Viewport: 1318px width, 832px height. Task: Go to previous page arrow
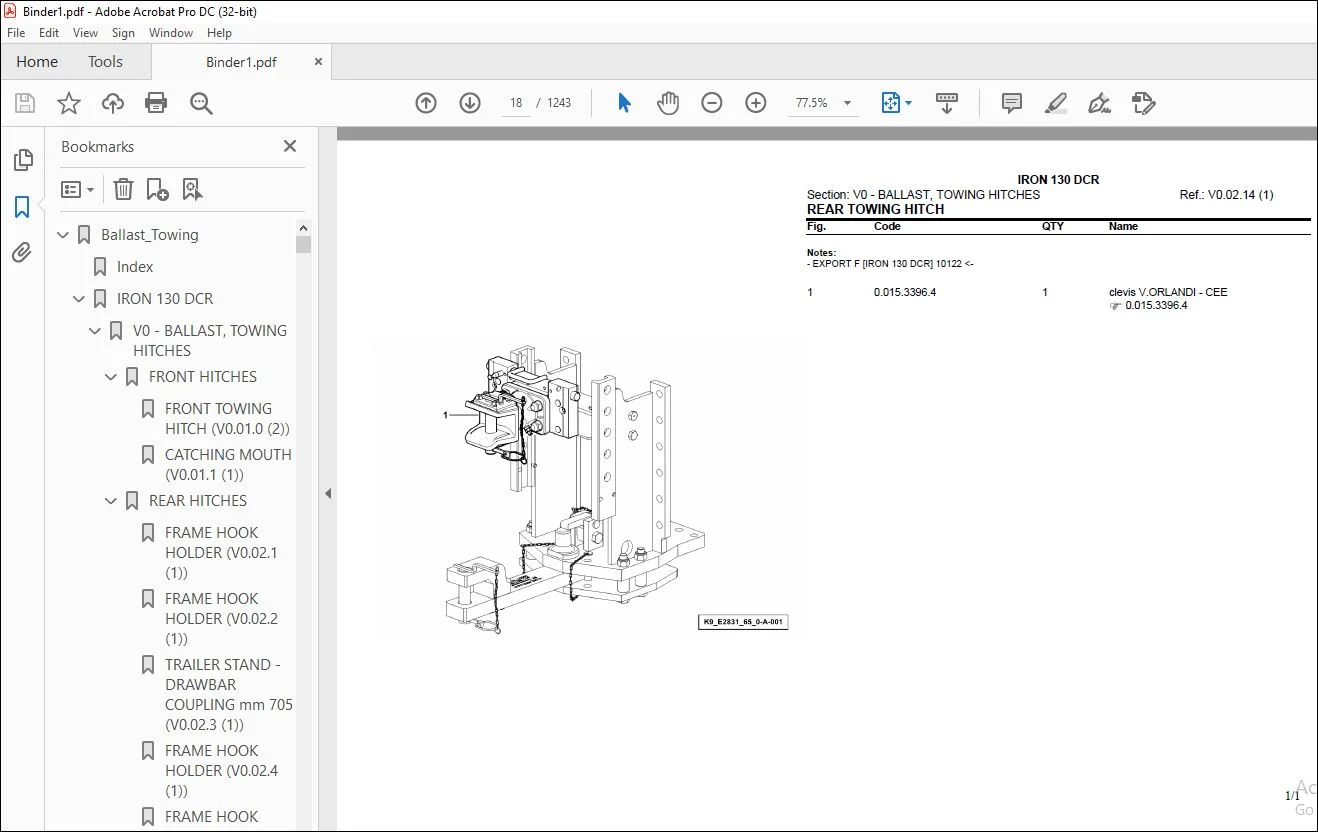click(426, 103)
